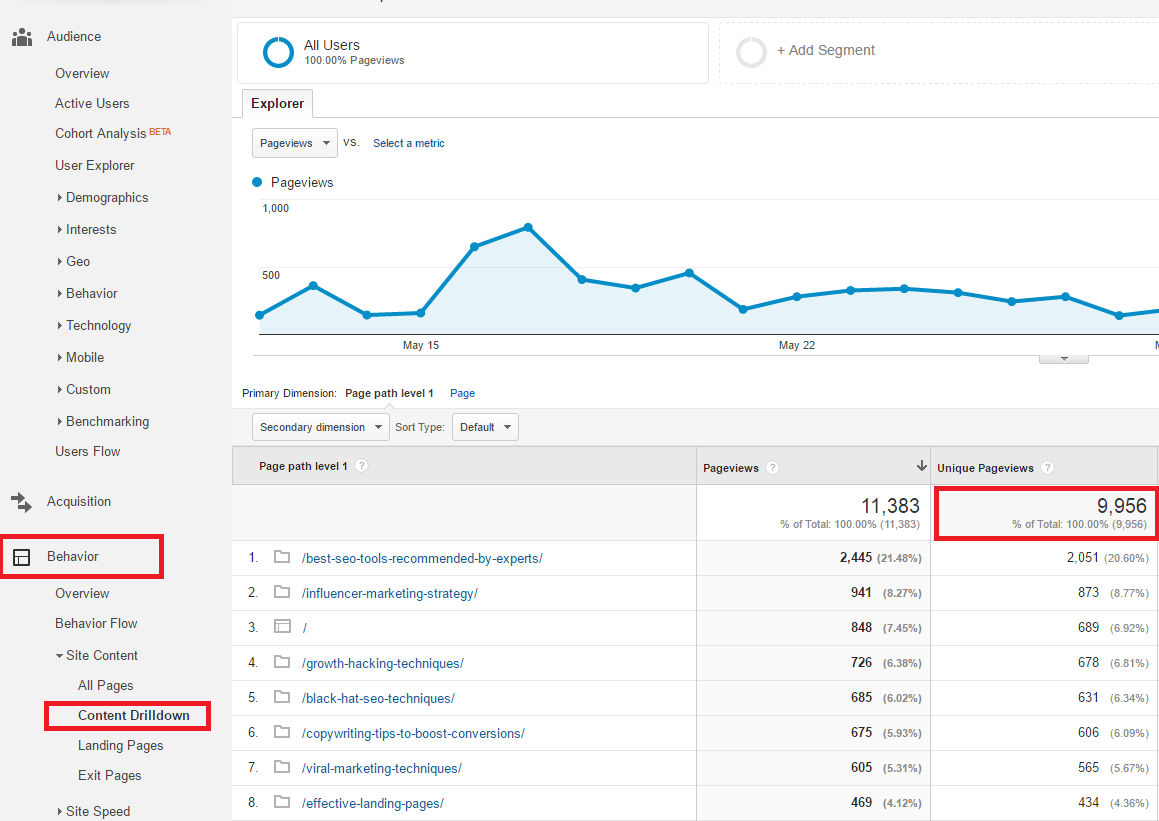Click the Audience people icon
Viewport: 1159px width, 821px height.
tap(21, 37)
